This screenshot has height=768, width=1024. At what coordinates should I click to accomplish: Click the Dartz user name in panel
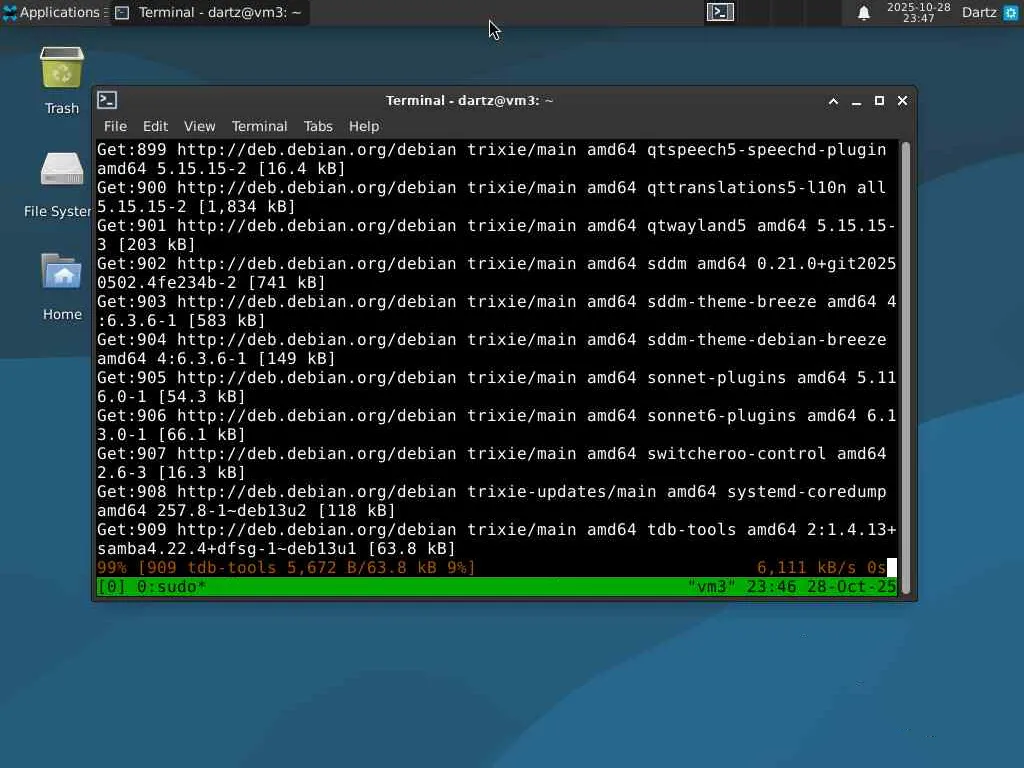[979, 12]
